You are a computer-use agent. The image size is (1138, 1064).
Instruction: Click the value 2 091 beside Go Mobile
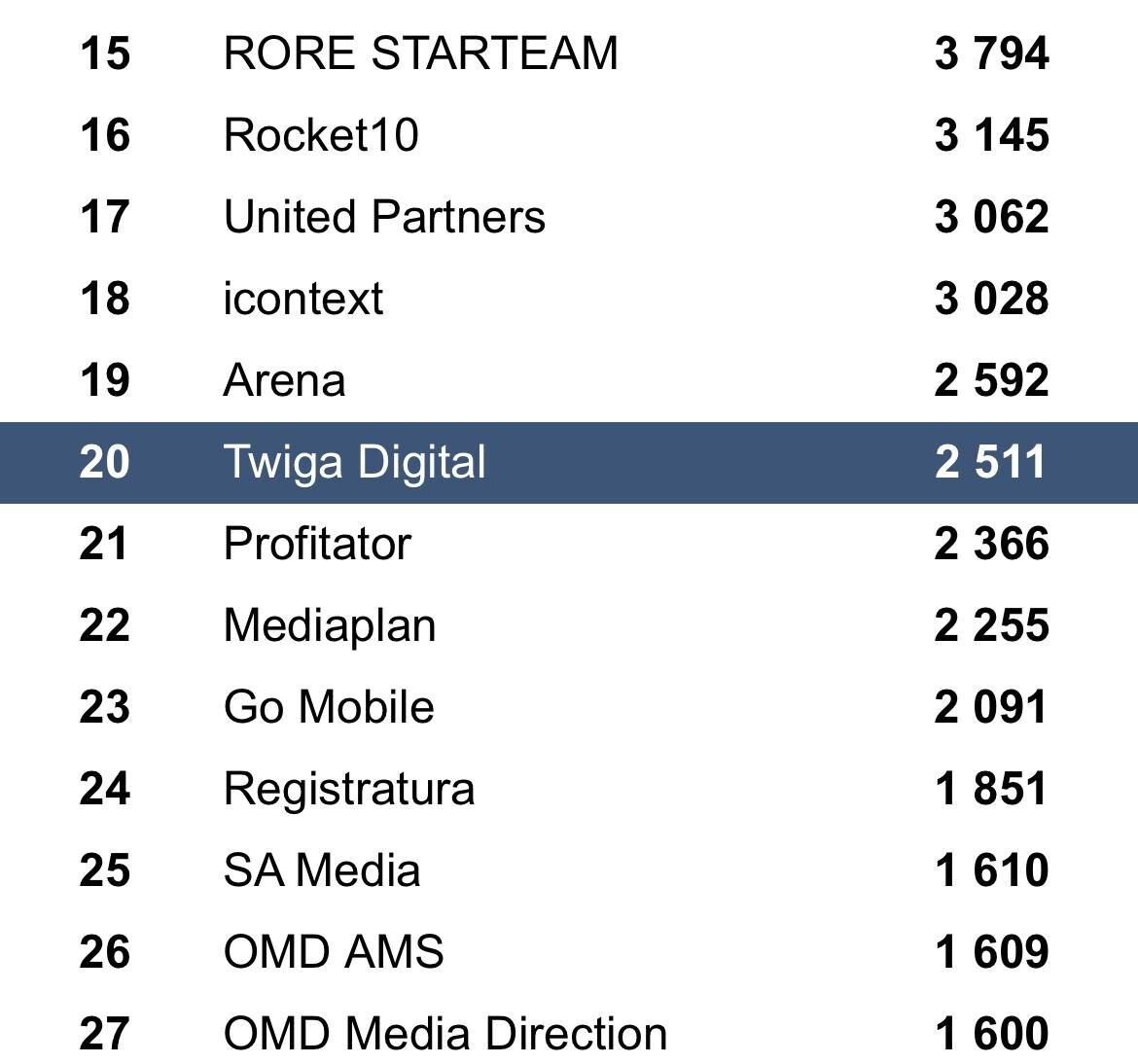(991, 706)
